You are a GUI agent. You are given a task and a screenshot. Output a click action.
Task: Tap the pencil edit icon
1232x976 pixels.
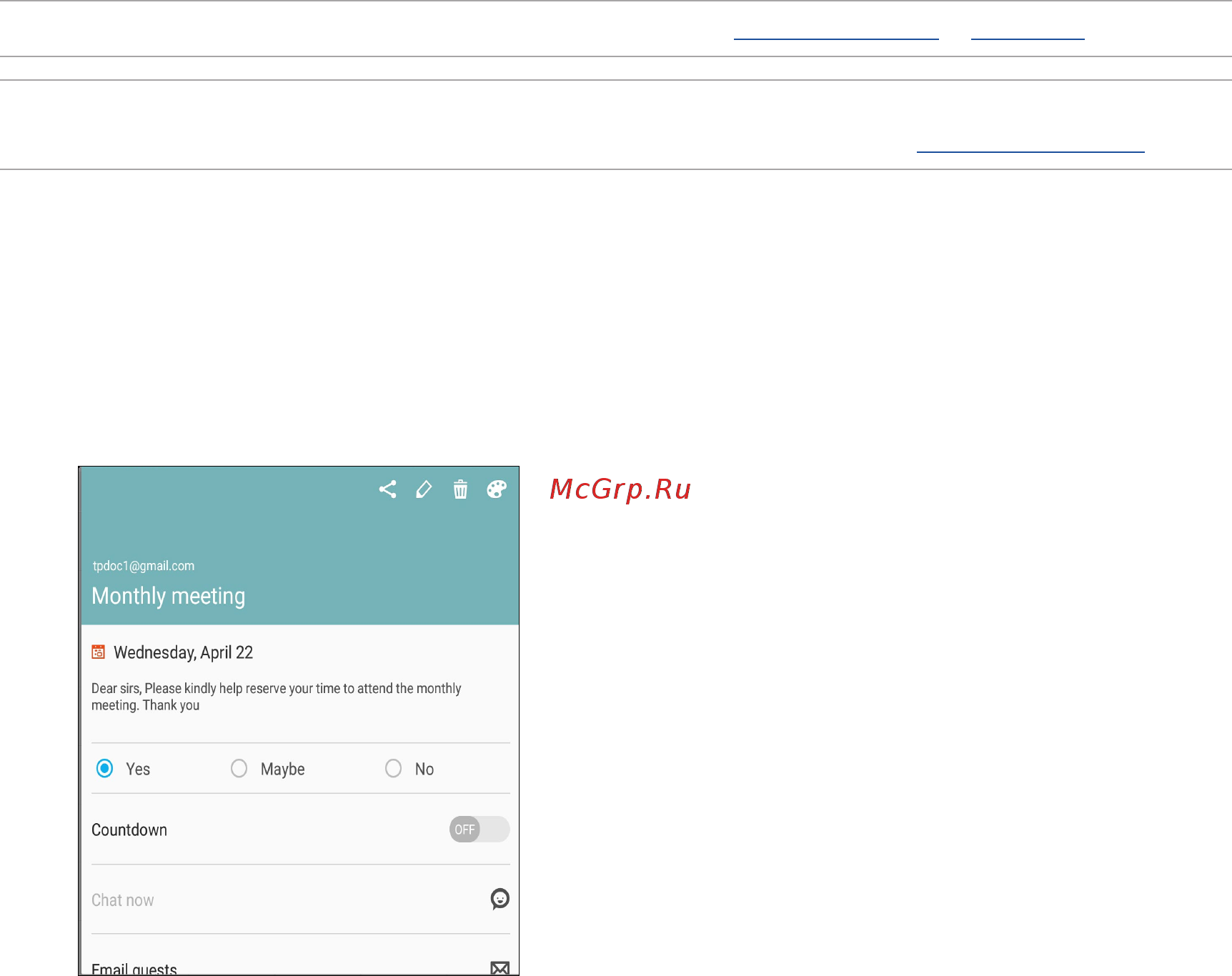pyautogui.click(x=424, y=489)
